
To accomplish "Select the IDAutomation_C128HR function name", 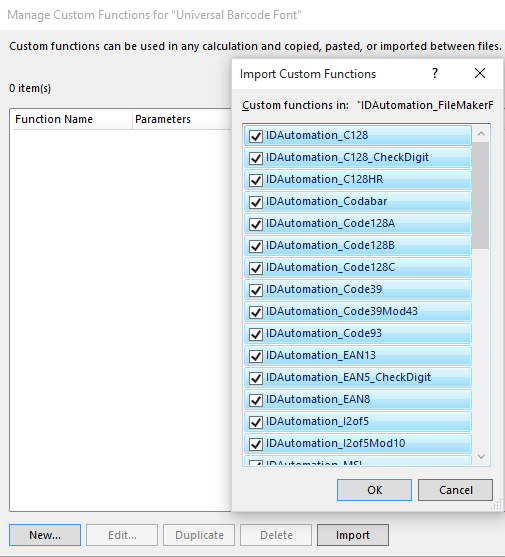I will click(x=325, y=179).
